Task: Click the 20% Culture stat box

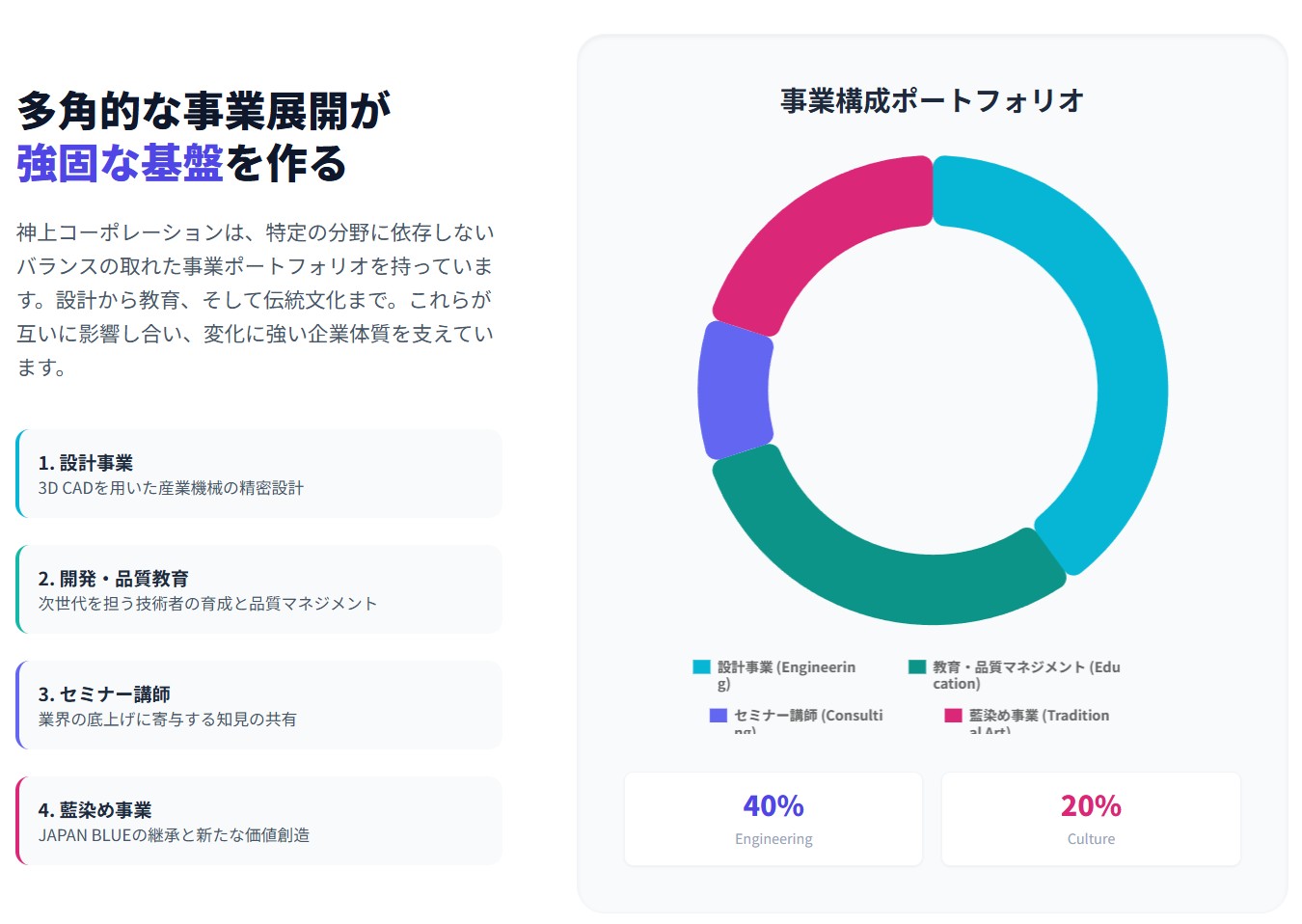Action: (1091, 819)
